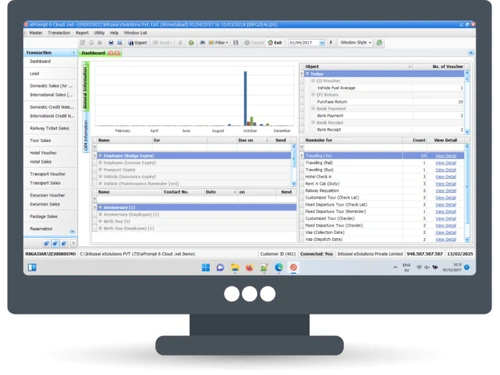
Task: Click the Windows Start button on taskbar
Action: [x=206, y=267]
